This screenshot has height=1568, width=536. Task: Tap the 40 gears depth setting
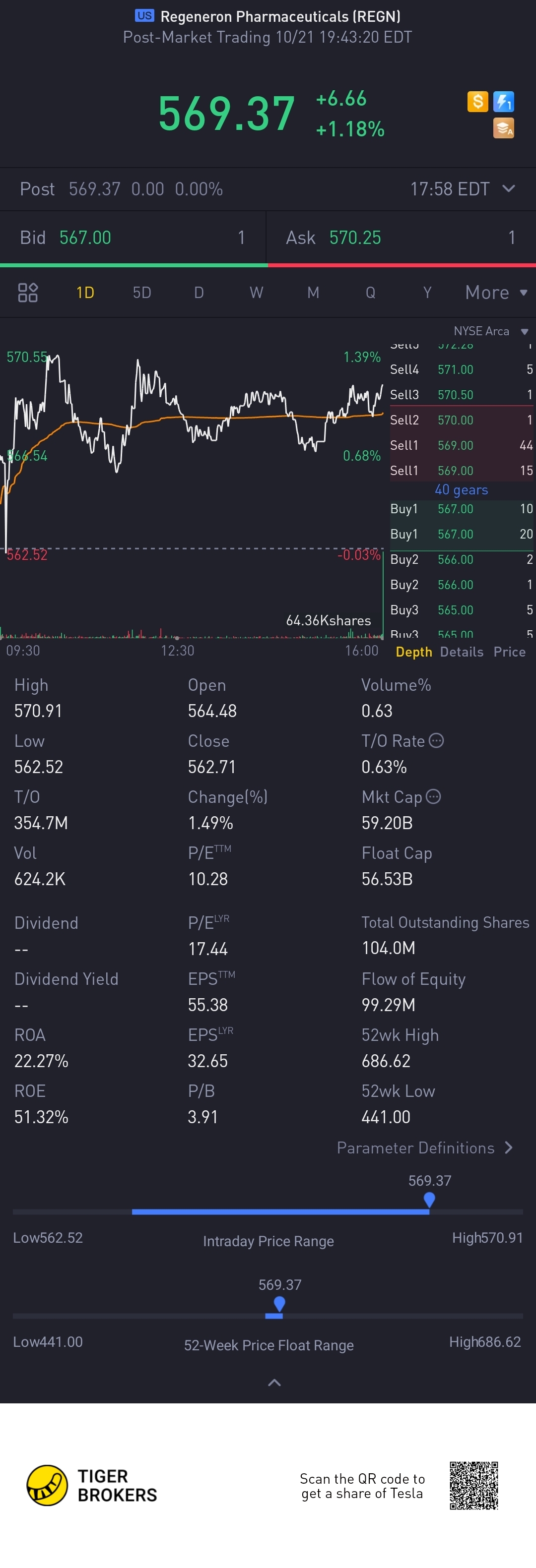(461, 489)
